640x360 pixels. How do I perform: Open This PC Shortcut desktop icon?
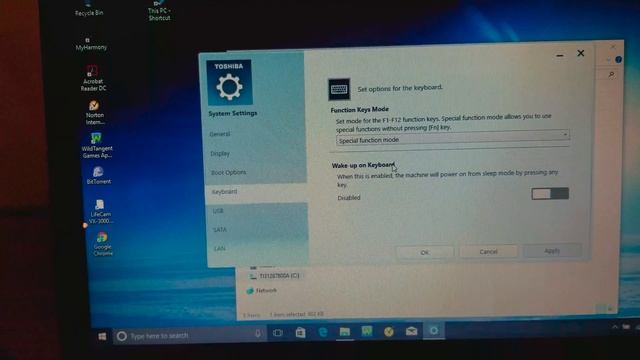pos(159,11)
